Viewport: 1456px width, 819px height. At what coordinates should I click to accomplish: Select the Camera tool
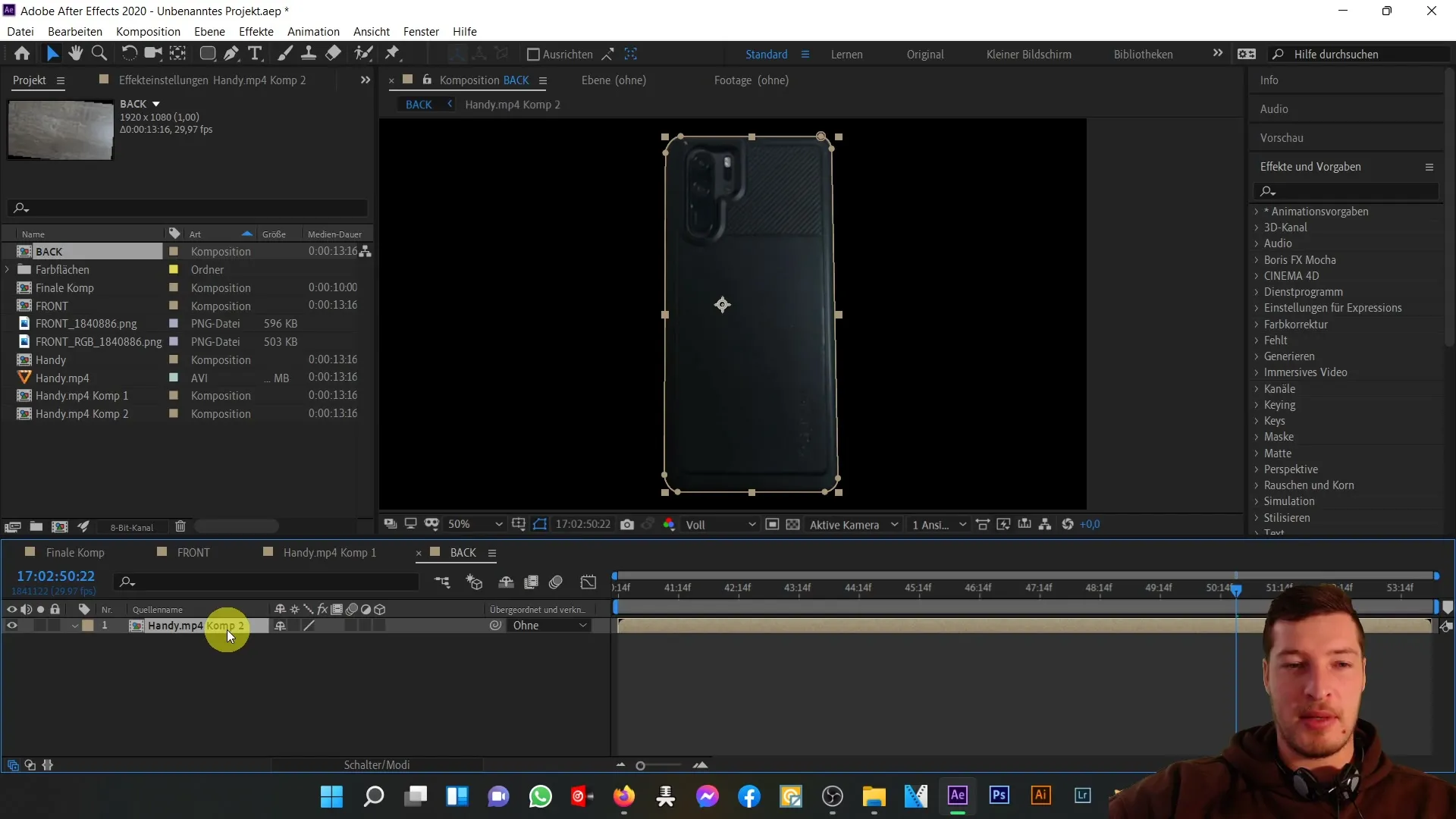point(153,54)
